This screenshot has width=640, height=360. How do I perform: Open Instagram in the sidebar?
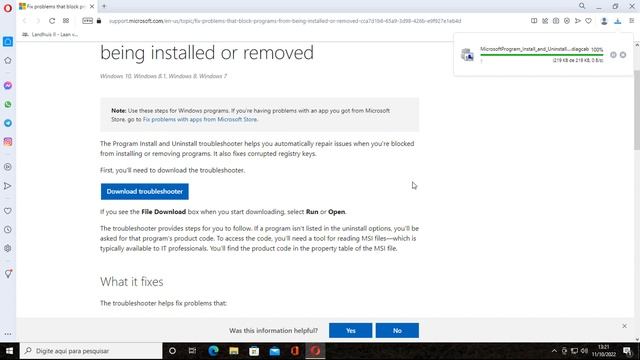8,142
